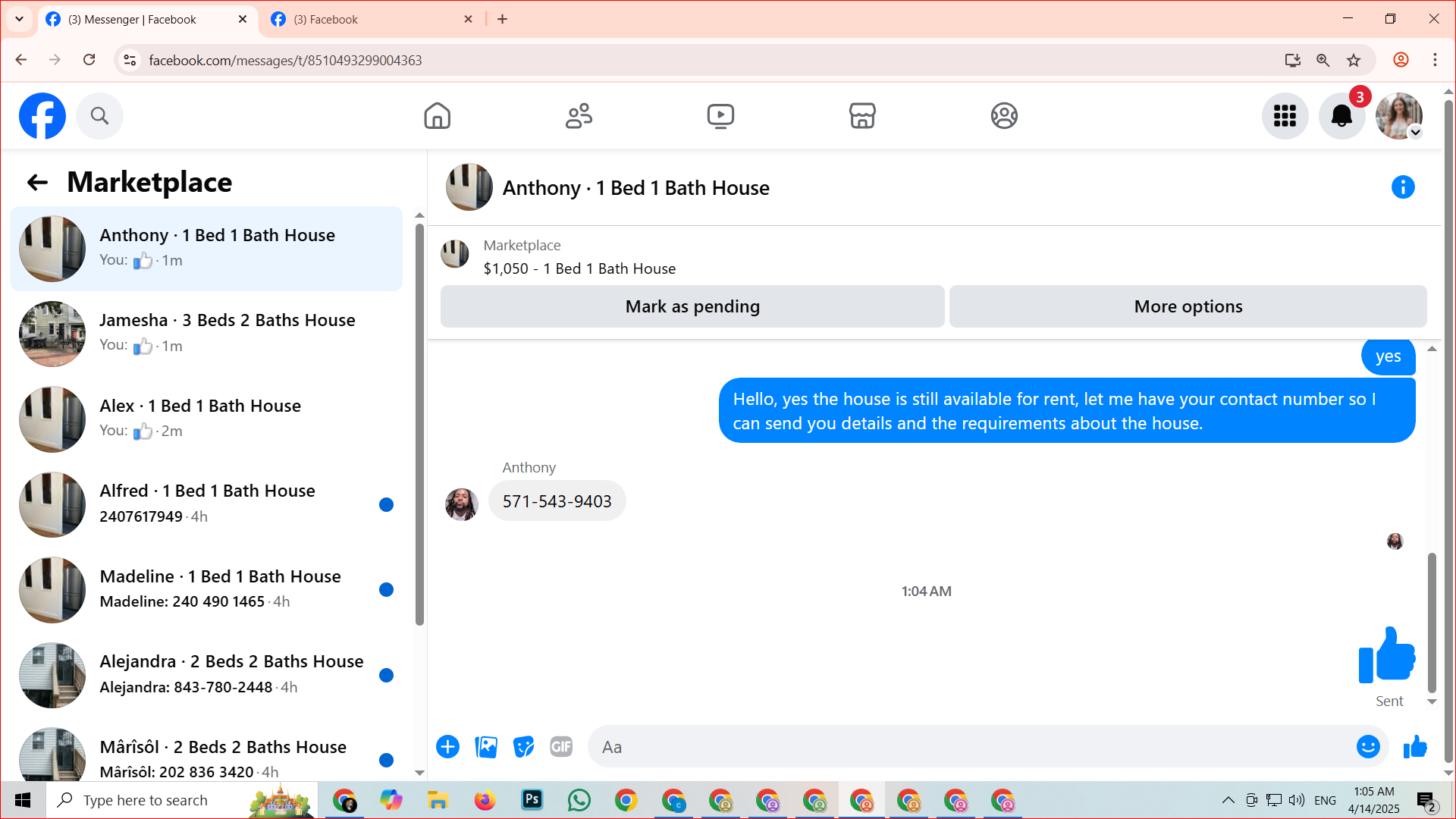Screen dimensions: 1456x819
Task: Click the More options button
Action: 1188,306
